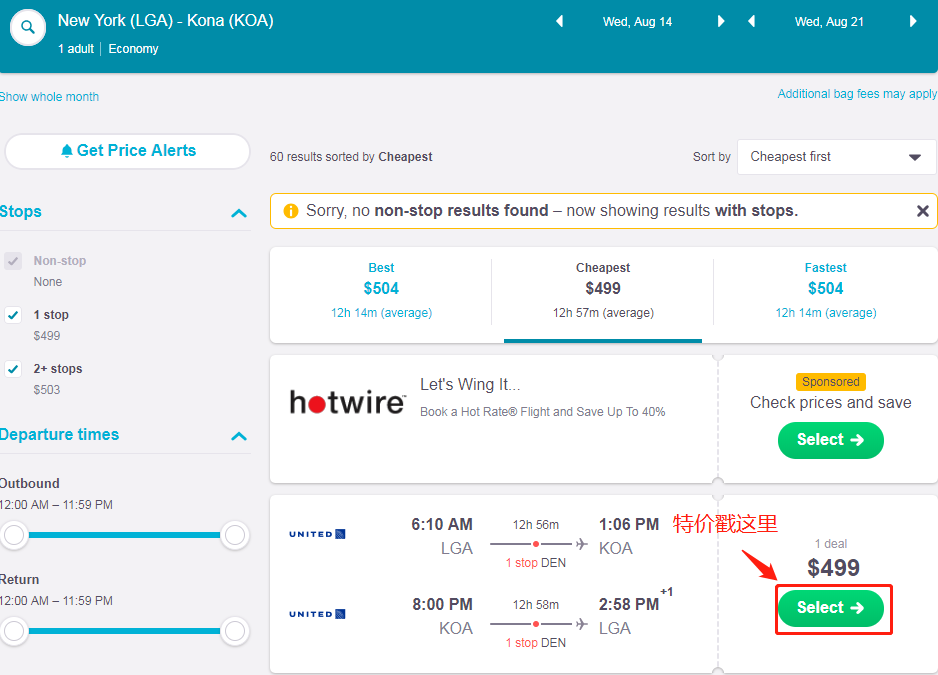This screenshot has height=675, width=938.
Task: Click United logo on KOA return flight
Action: click(317, 614)
